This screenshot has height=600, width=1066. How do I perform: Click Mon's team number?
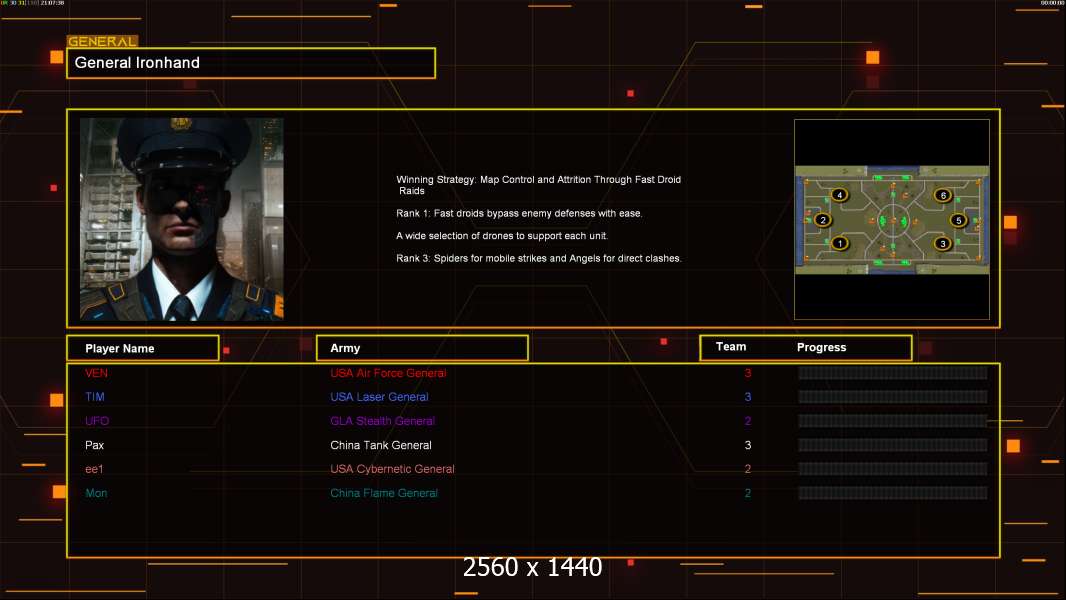(x=748, y=493)
